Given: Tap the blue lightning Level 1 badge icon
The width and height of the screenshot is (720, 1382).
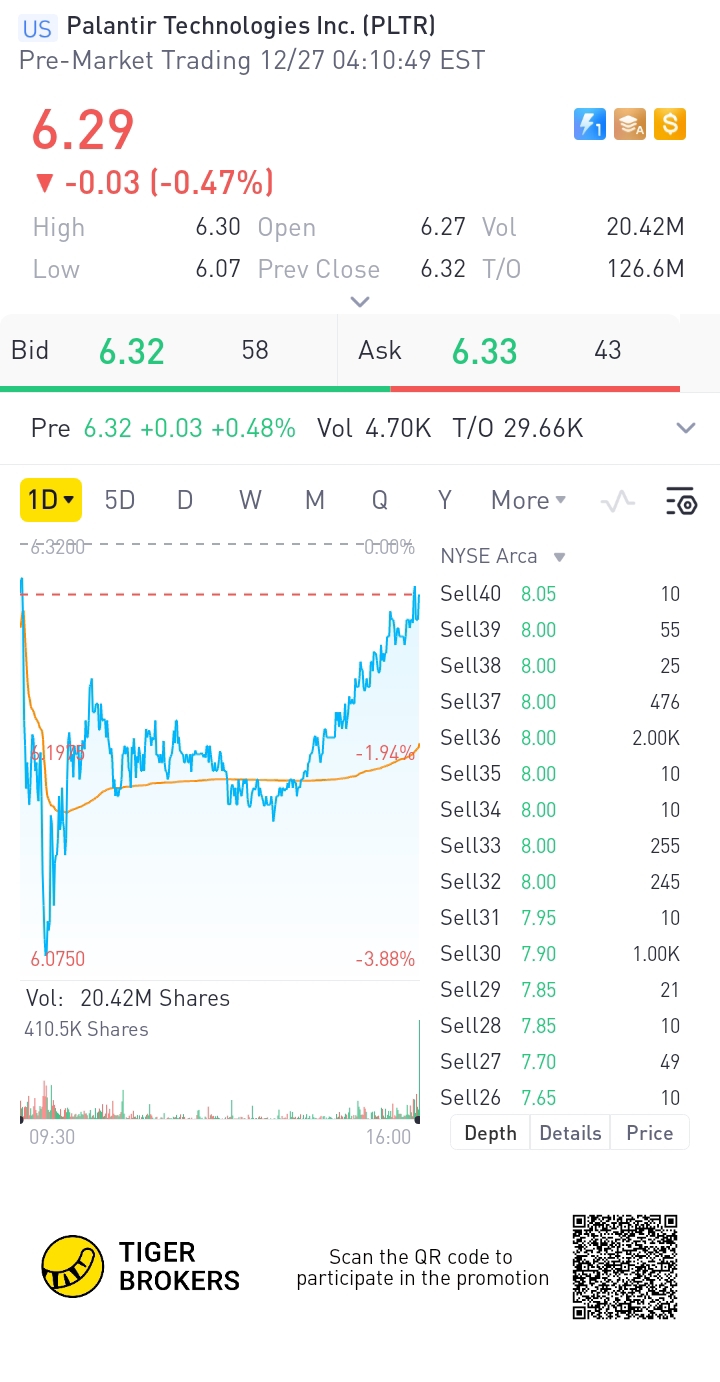Looking at the screenshot, I should [590, 124].
